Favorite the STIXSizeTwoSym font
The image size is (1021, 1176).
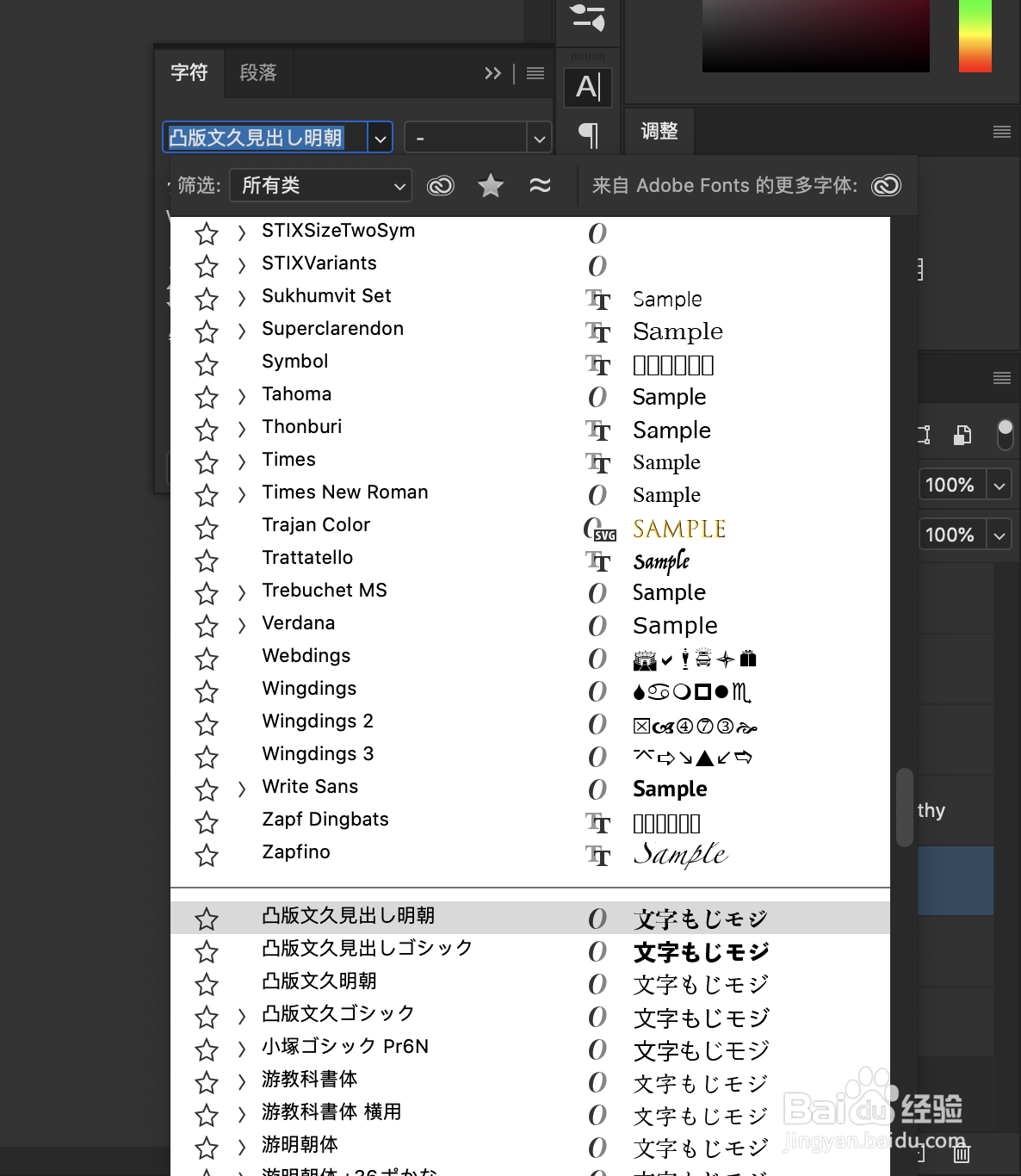click(207, 234)
